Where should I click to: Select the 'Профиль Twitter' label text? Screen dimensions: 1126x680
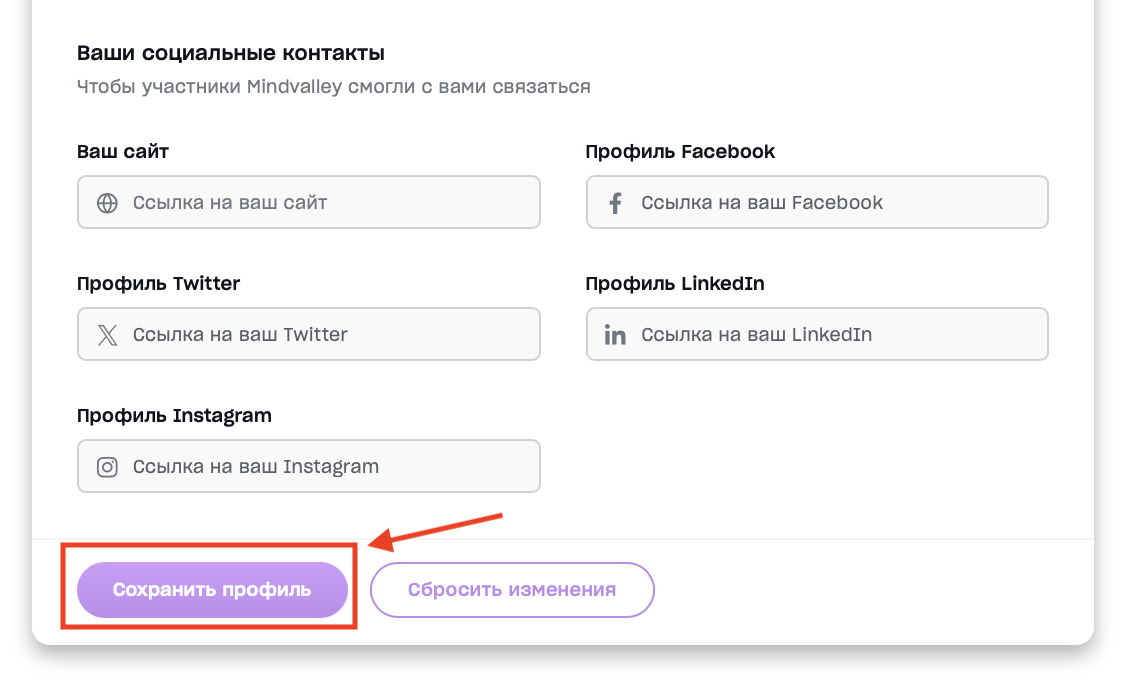[x=158, y=284]
